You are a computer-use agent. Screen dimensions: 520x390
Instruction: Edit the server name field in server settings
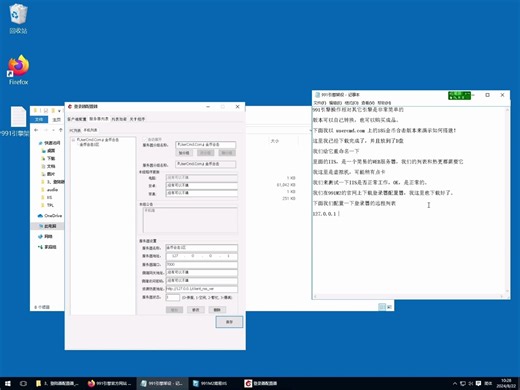[202, 248]
